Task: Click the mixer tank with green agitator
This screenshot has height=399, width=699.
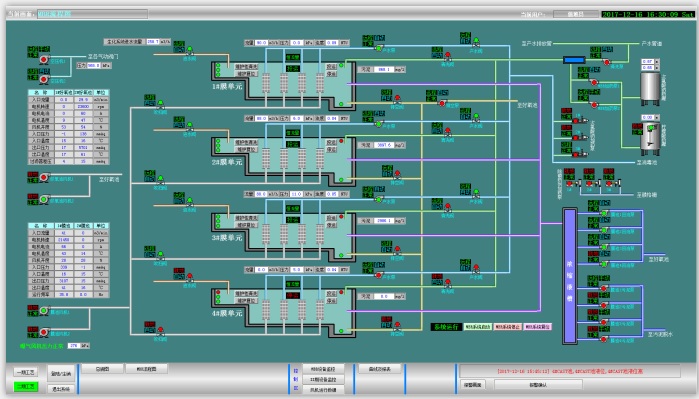Action: (650, 138)
